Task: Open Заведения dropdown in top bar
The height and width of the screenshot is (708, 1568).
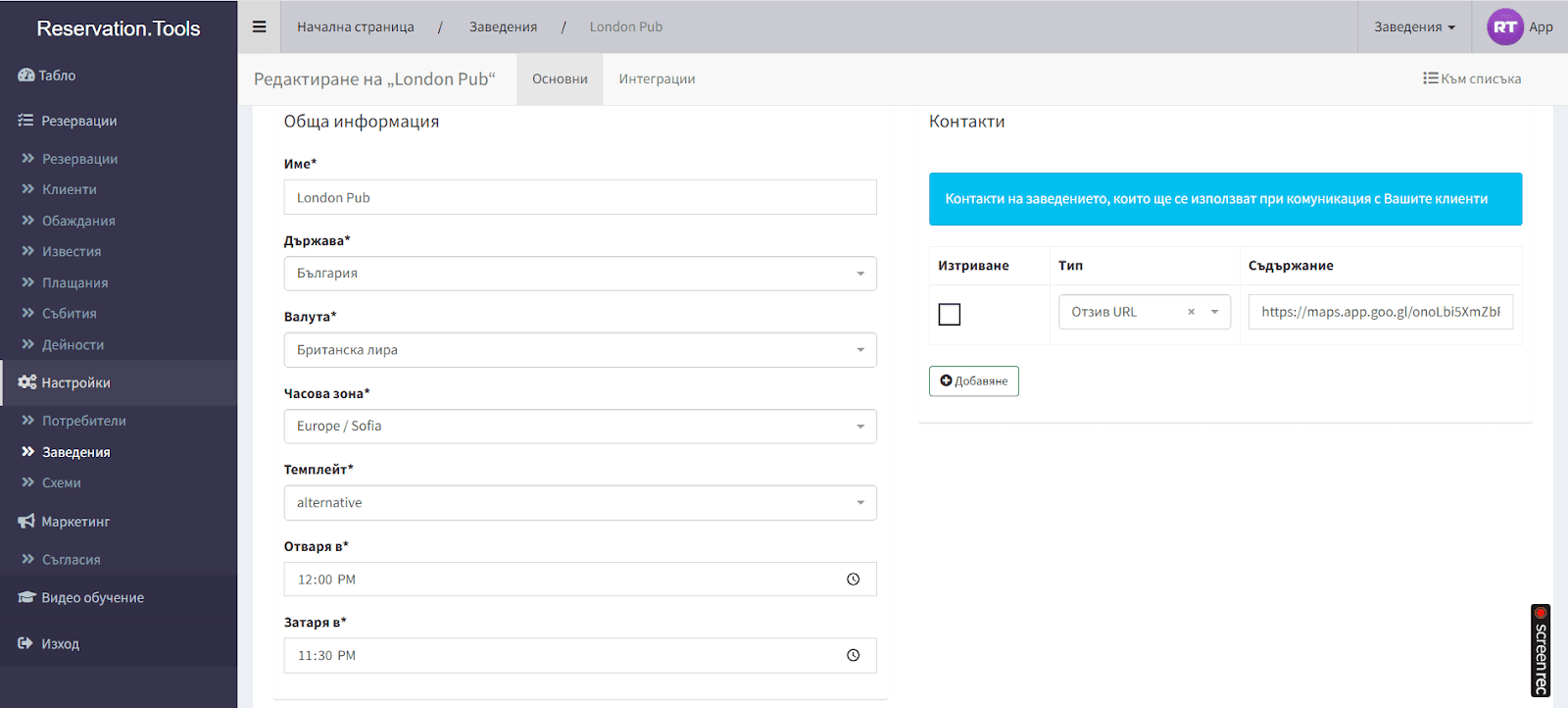Action: (1414, 27)
